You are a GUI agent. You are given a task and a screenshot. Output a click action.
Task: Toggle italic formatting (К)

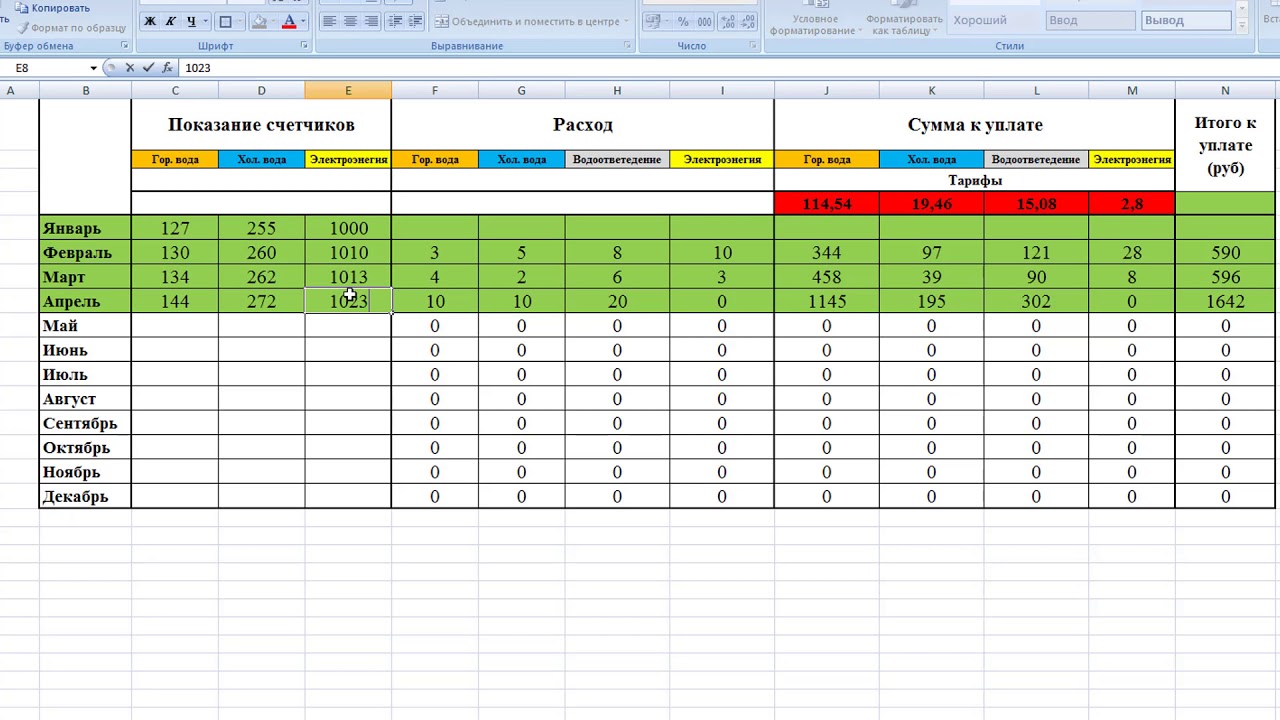170,21
